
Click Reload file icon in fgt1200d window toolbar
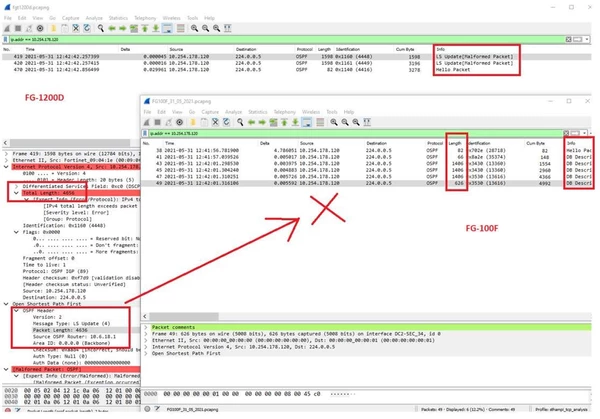pos(87,28)
